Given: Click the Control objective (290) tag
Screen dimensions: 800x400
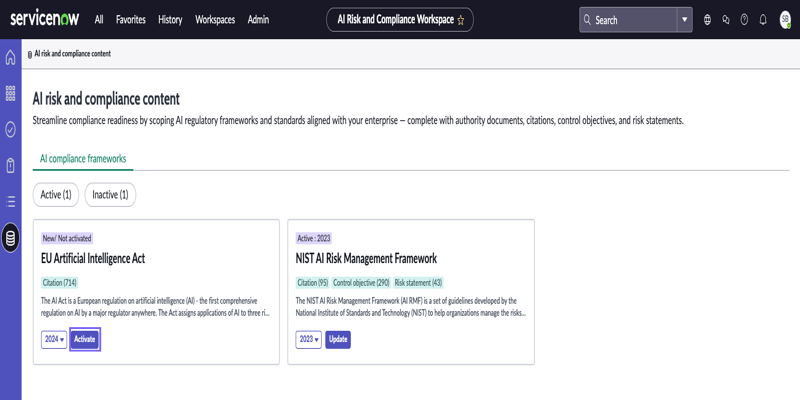Looking at the screenshot, I should point(361,283).
